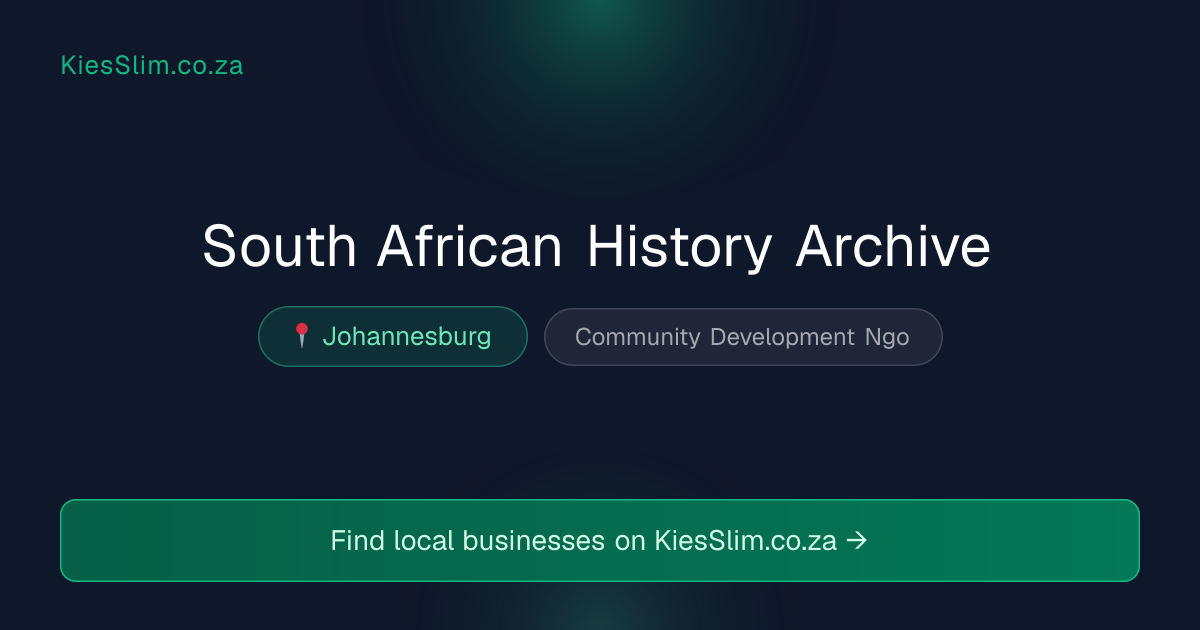
Task: Click the word Community in the grey tag
Action: (x=638, y=337)
